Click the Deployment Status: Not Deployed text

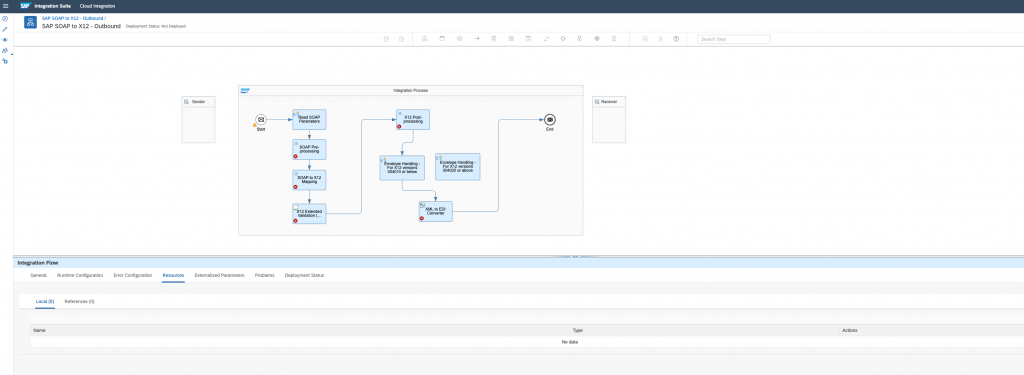tap(155, 27)
